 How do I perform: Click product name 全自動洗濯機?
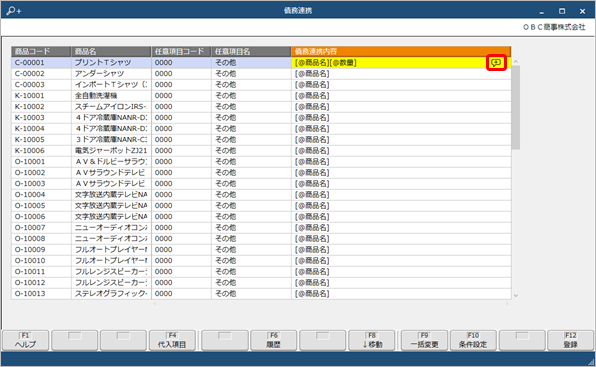coord(111,96)
